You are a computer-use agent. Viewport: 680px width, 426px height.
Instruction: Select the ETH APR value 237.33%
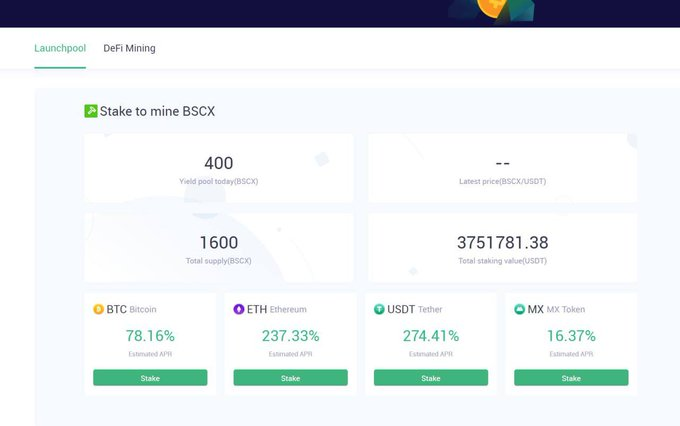click(291, 336)
